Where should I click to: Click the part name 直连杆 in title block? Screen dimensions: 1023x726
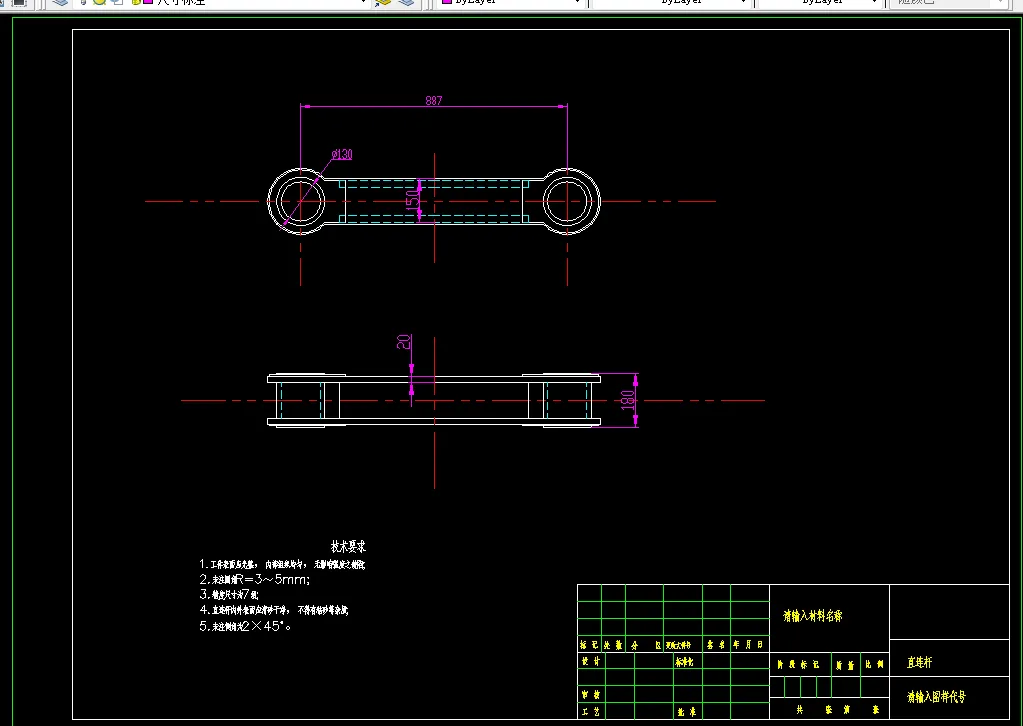919,663
